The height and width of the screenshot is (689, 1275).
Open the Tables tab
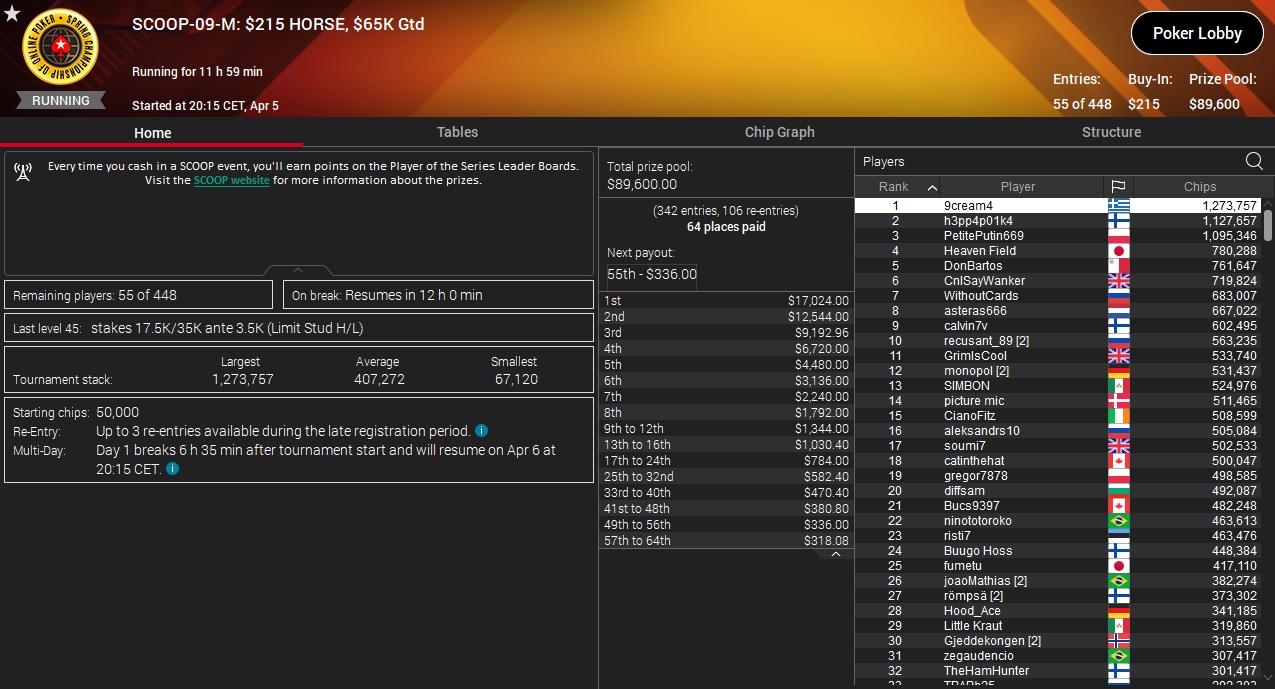tap(457, 132)
